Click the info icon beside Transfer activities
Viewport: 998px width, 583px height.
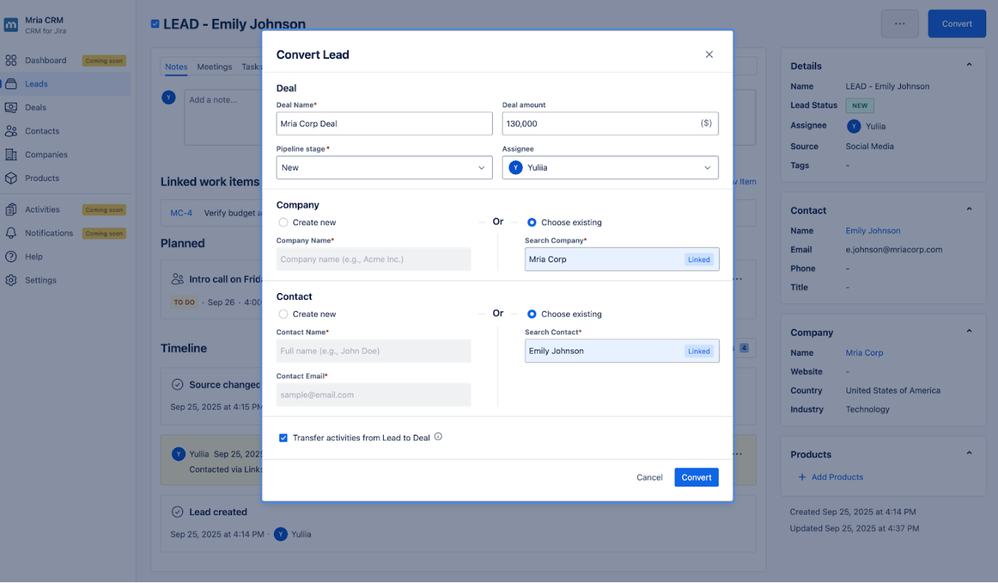(x=438, y=437)
